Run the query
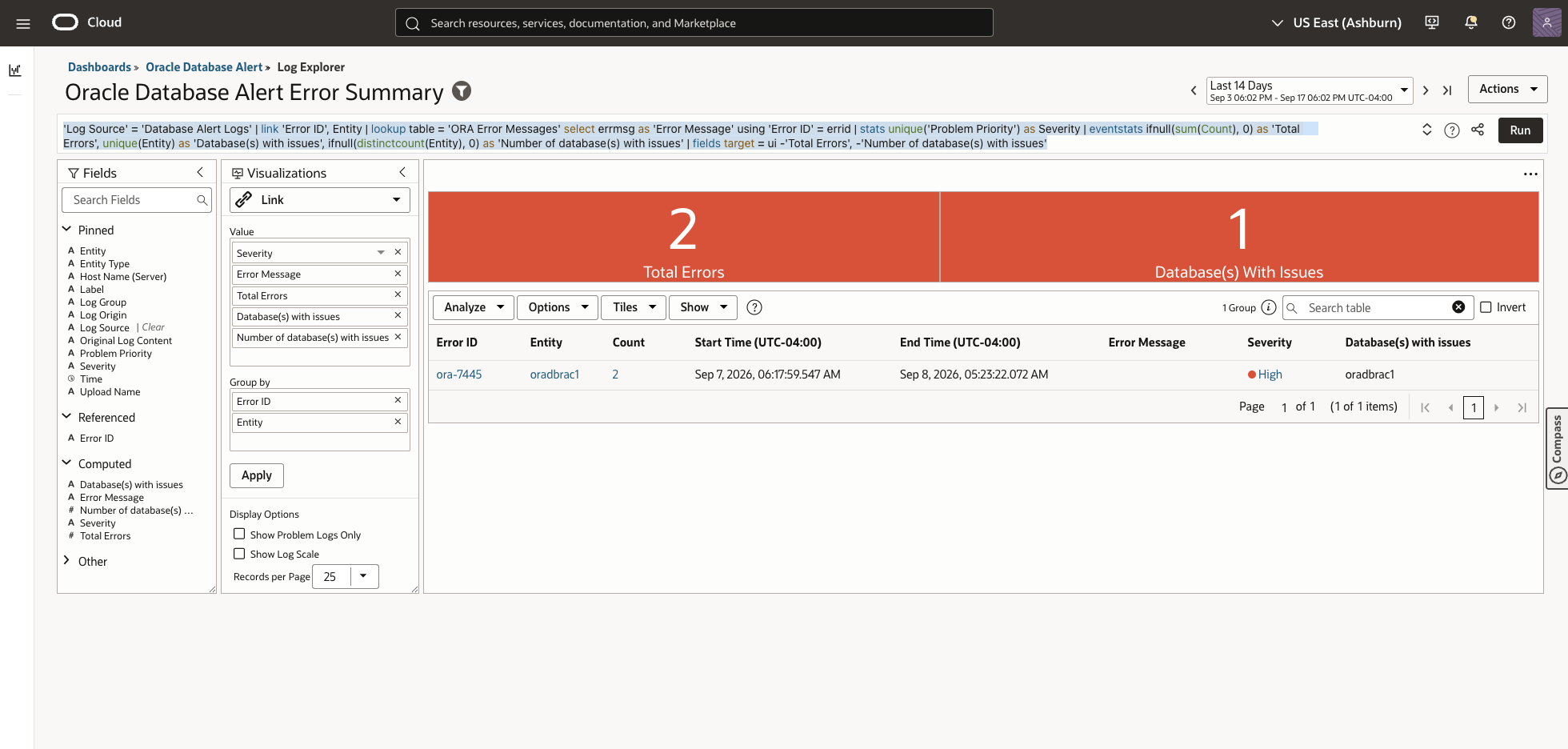Image resolution: width=1568 pixels, height=749 pixels. 1520,130
